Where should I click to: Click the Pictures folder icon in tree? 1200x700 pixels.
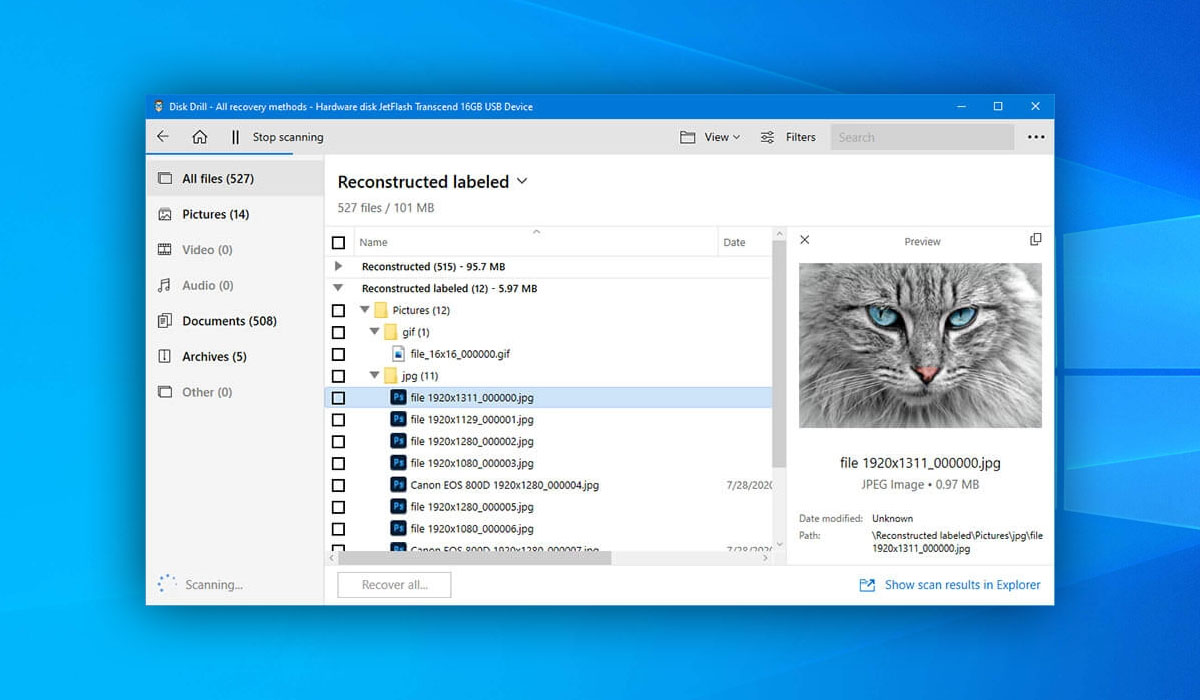point(380,310)
